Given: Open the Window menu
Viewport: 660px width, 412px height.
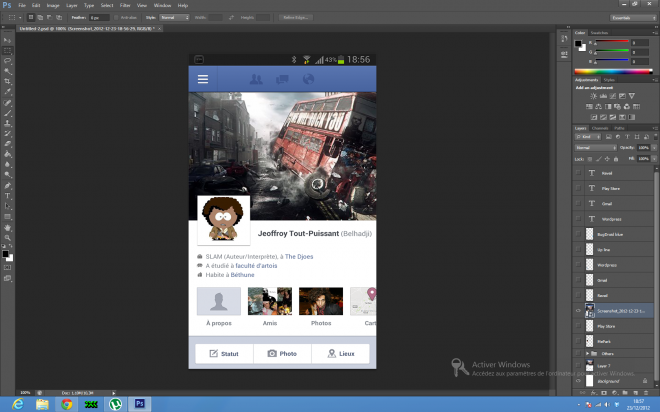Looking at the screenshot, I should [162, 5].
